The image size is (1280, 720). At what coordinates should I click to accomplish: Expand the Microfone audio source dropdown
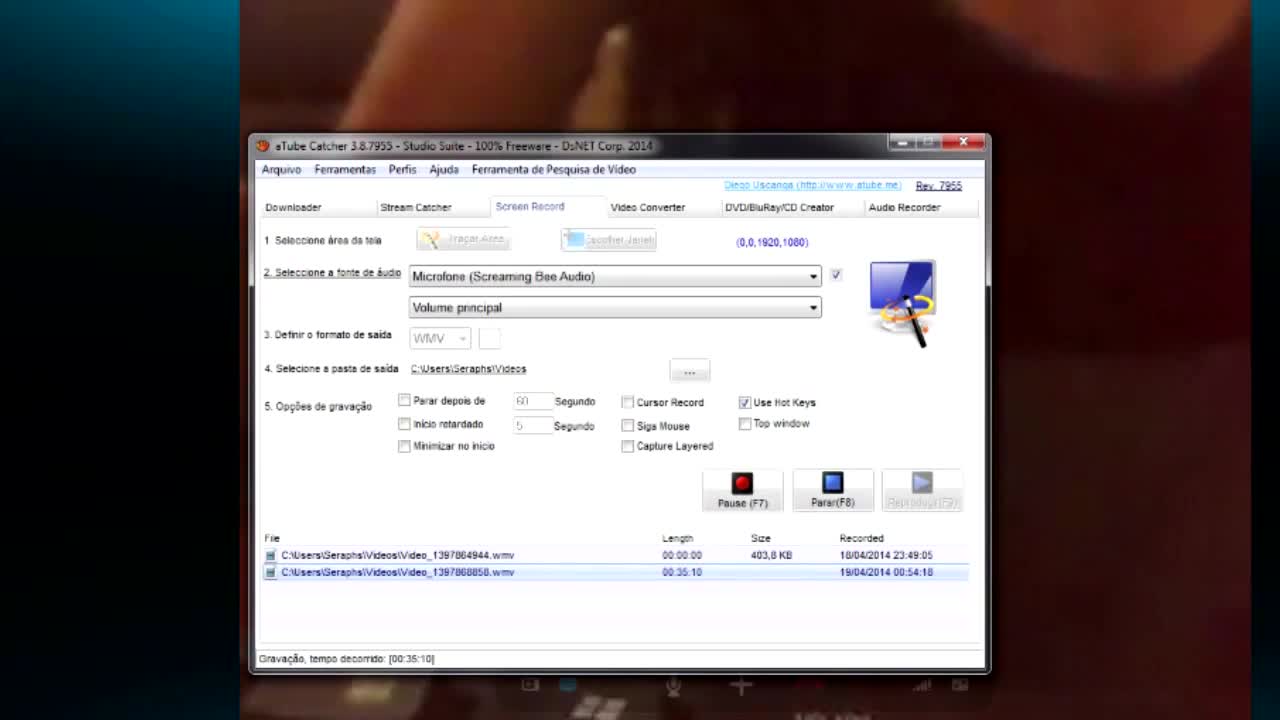(812, 277)
